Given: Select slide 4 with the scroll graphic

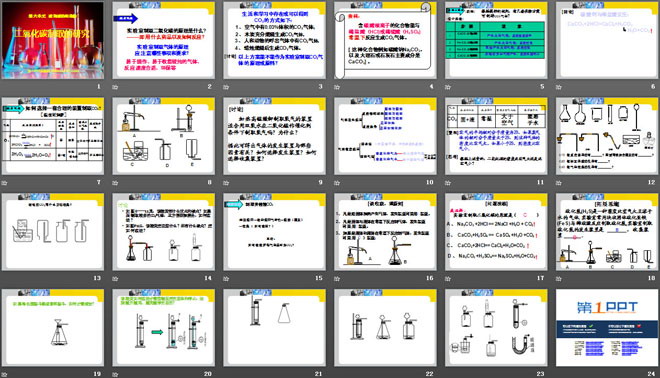Looking at the screenshot, I should click(x=385, y=40).
